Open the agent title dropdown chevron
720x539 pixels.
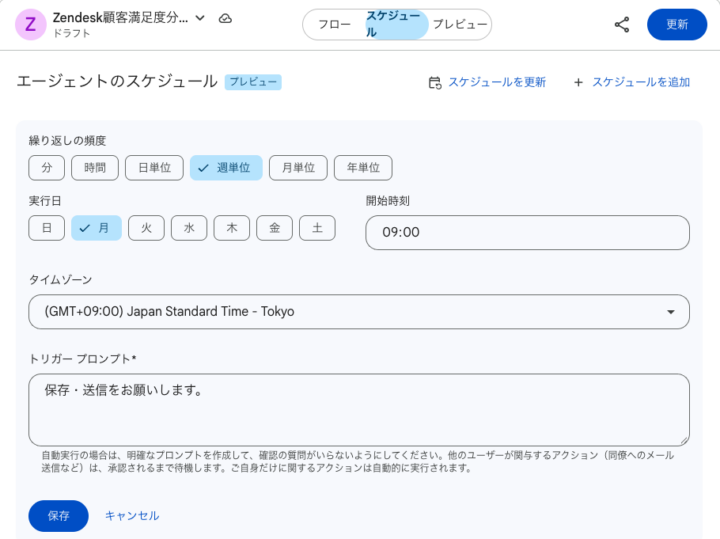200,18
